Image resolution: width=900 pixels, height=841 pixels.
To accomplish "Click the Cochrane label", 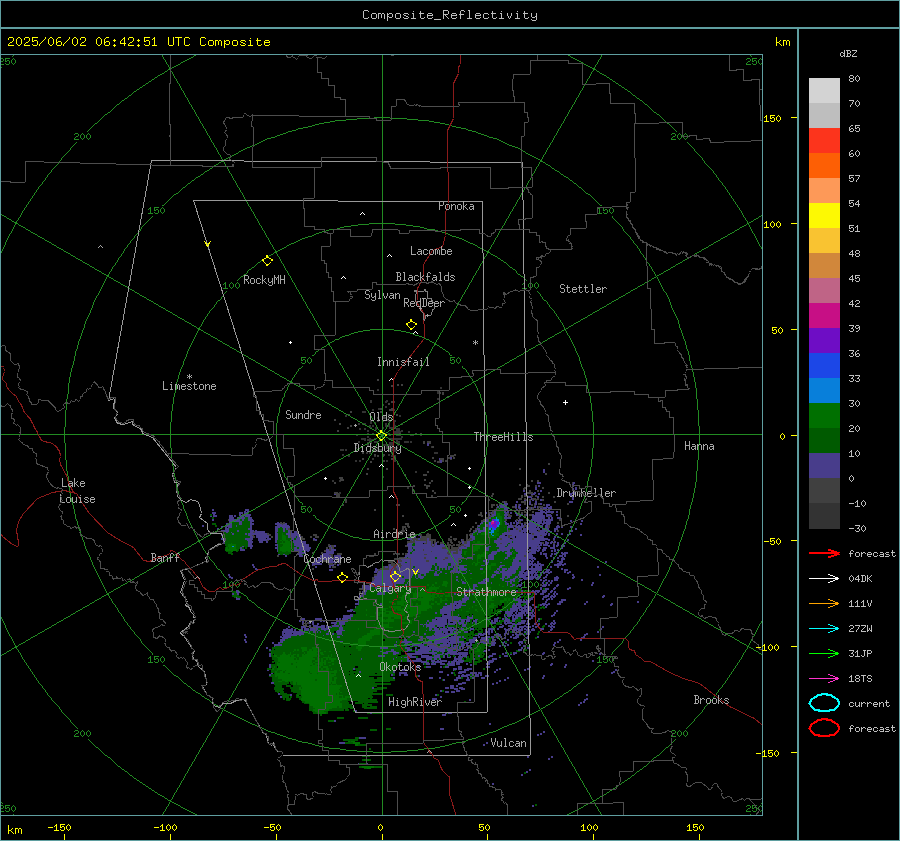I will [327, 559].
